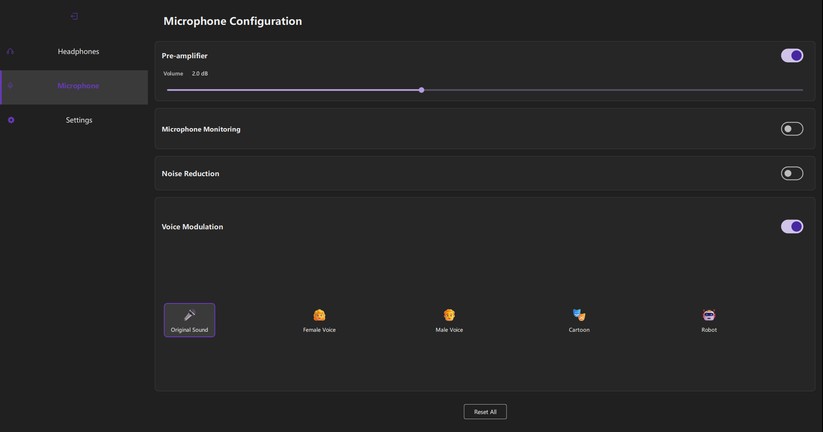This screenshot has width=823, height=432.
Task: Click the unfilled right part of the volume slider track
Action: coord(614,90)
